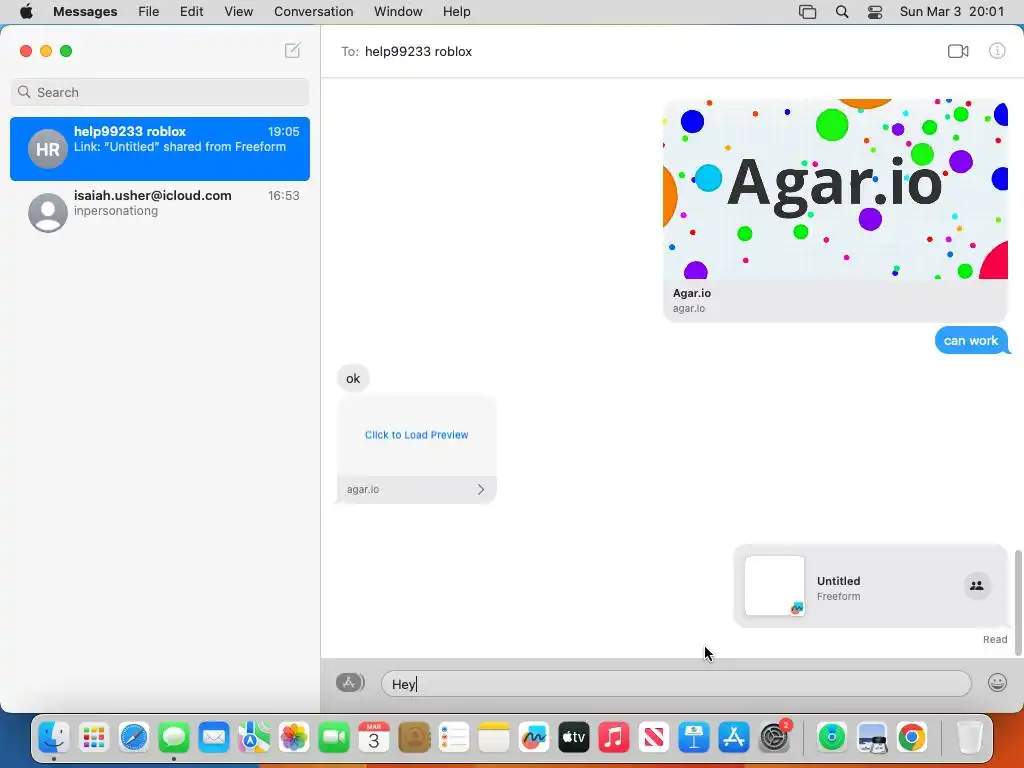Click the Read receipt label

(995, 639)
